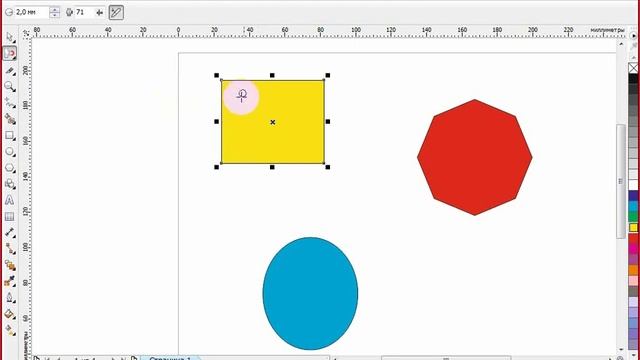Click the red octagon shape

(475, 157)
